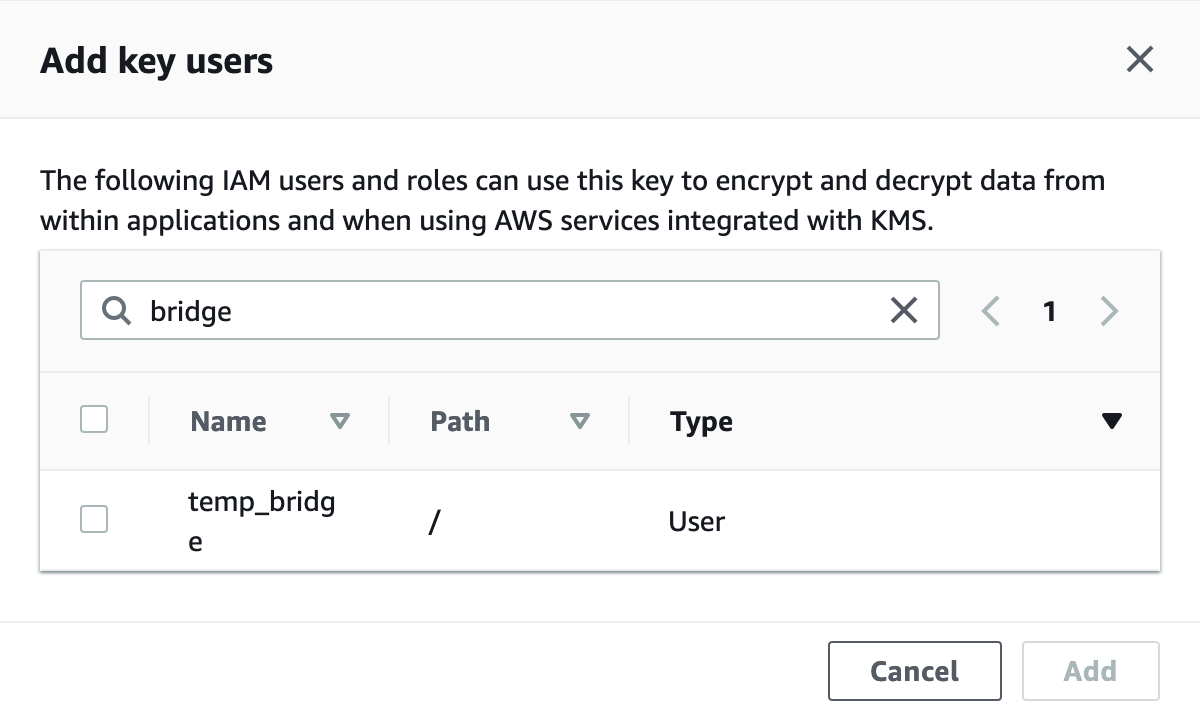Sort using the Path column arrow

[579, 421]
